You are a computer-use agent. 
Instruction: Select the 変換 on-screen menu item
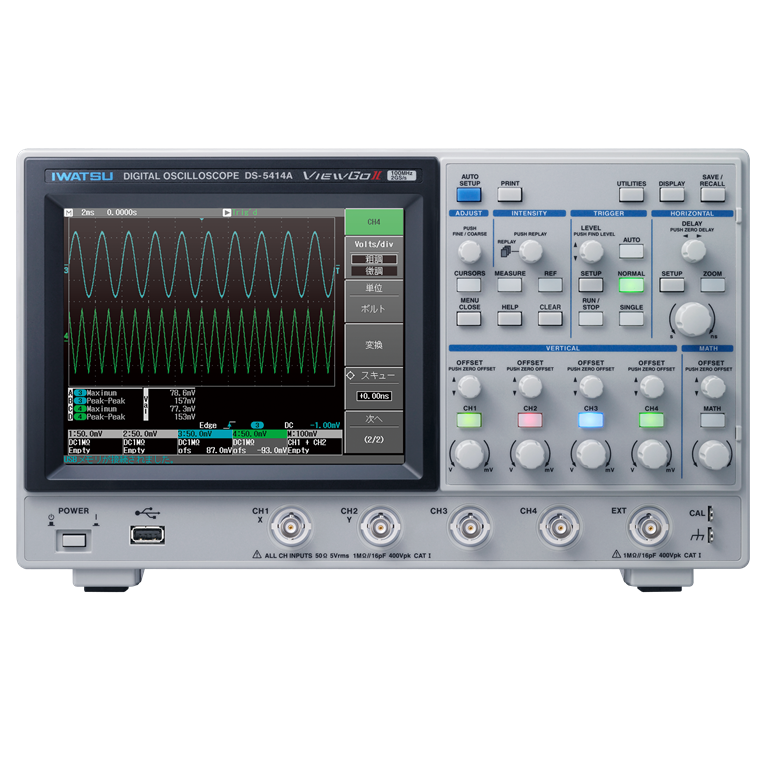(x=374, y=345)
